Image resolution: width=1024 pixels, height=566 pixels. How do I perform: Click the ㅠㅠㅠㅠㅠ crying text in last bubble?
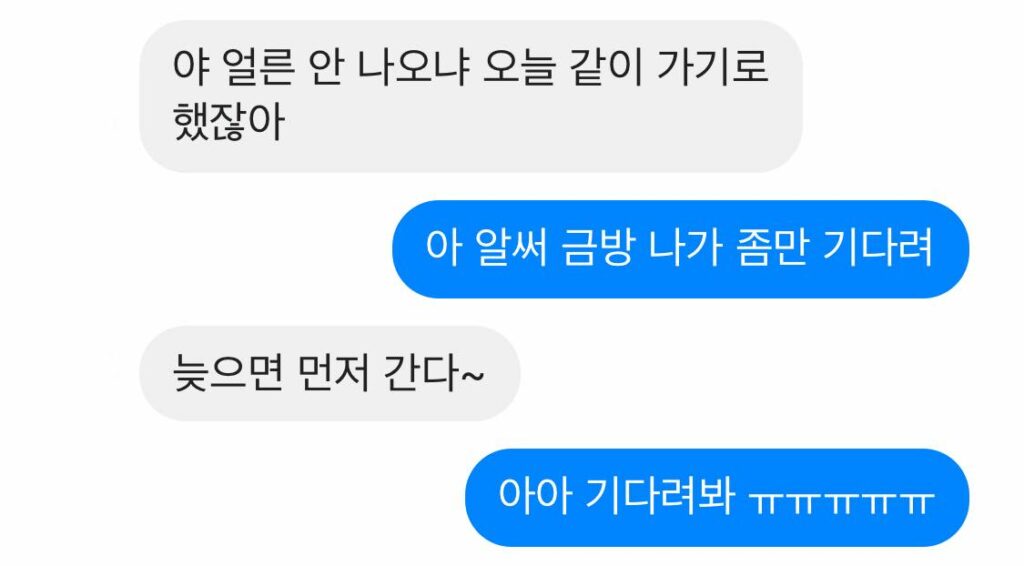click(841, 501)
